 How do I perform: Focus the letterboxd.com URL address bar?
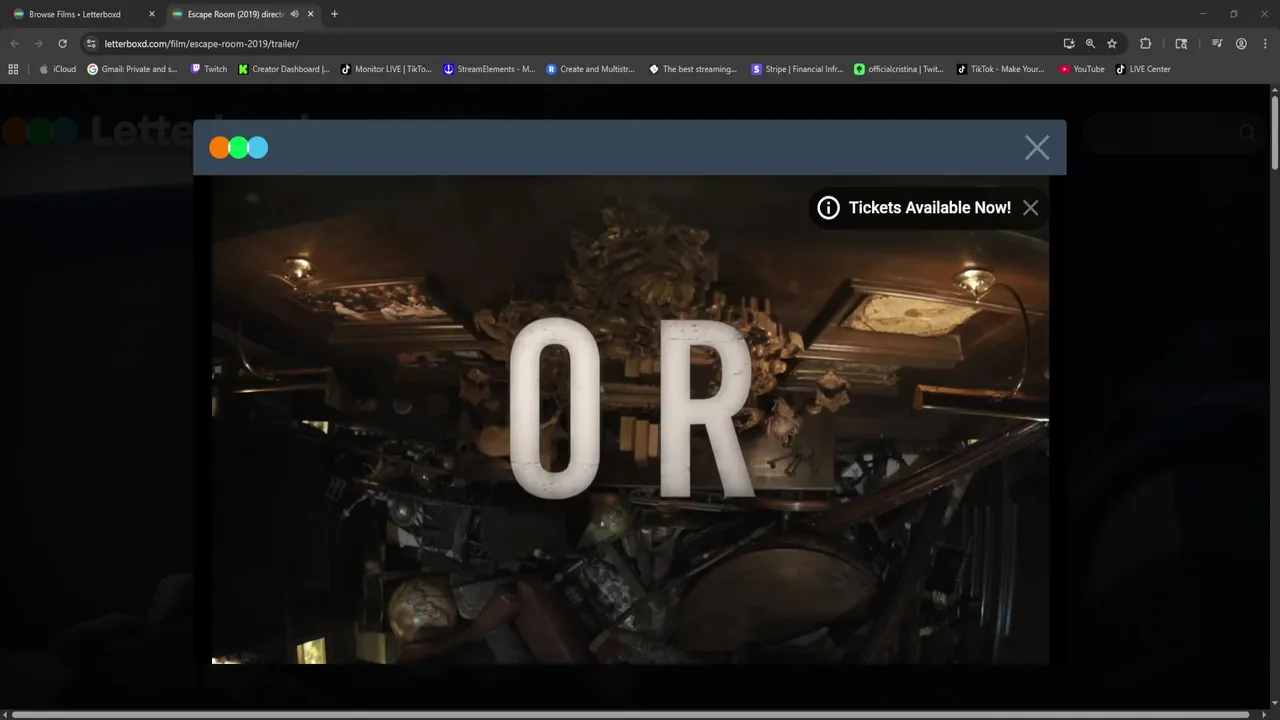[580, 44]
